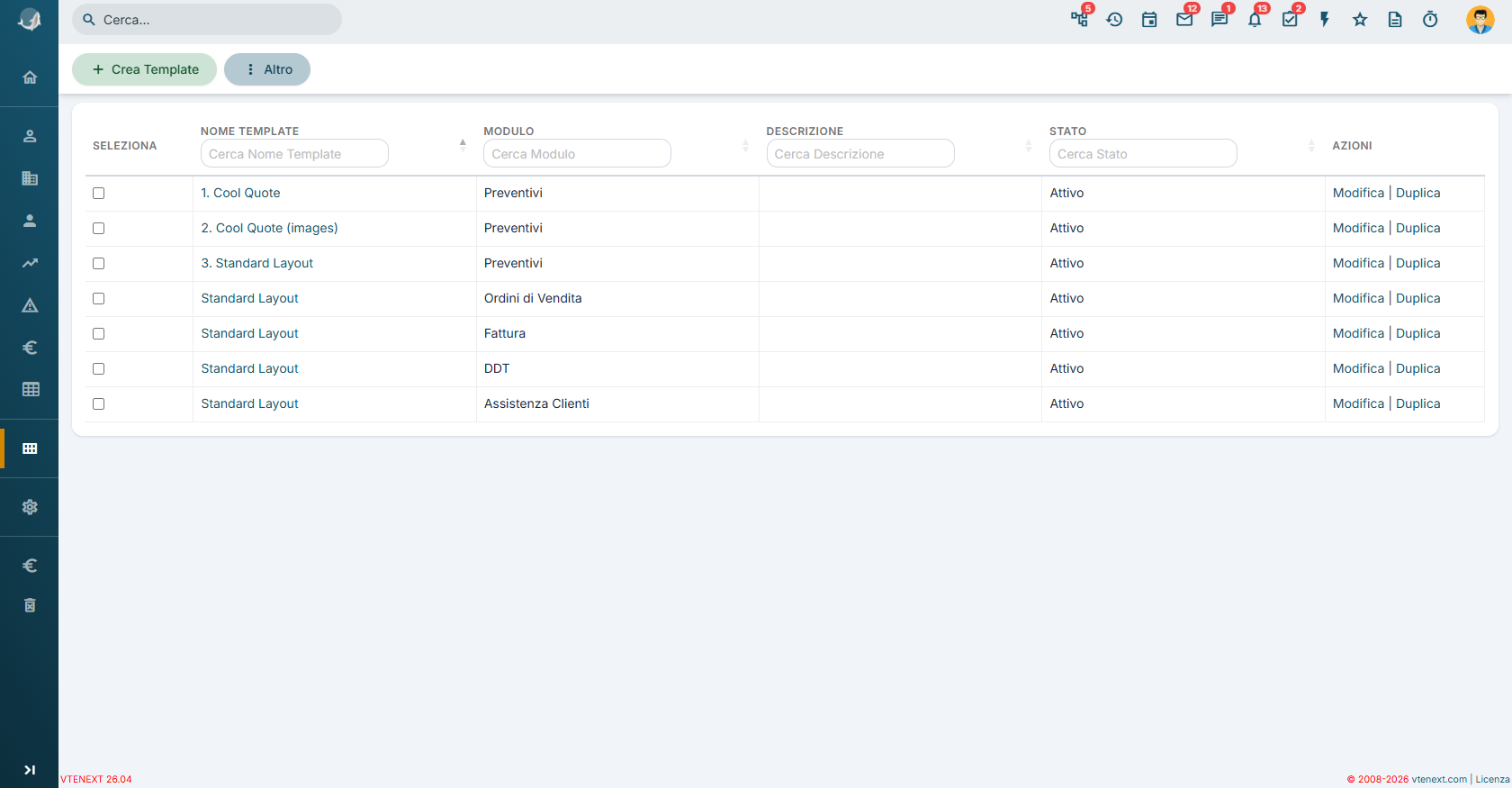Open the favorites star icon

1360,19
